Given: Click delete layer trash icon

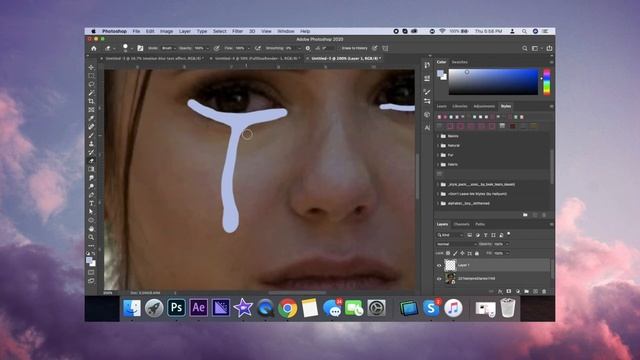Looking at the screenshot, I should tap(544, 291).
